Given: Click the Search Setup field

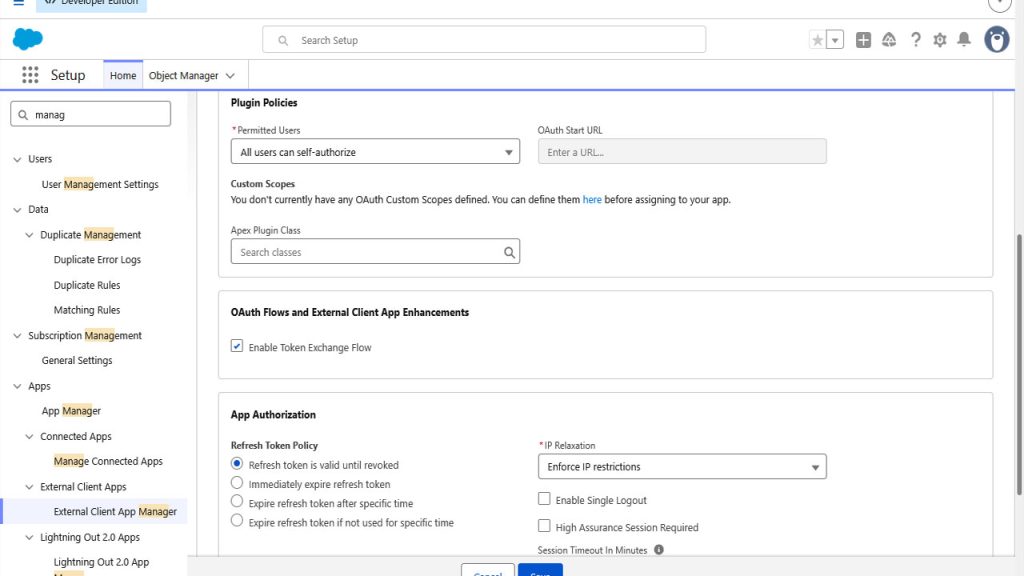Looking at the screenshot, I should [x=484, y=40].
